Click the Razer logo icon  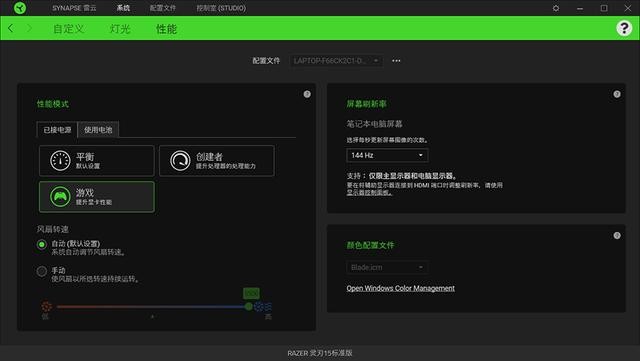20,8
